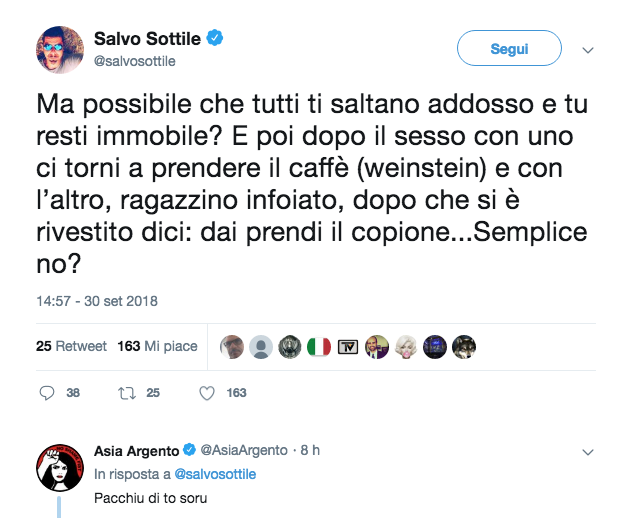The image size is (633, 518).
Task: Click the reply speech bubble icon
Action: click(46, 393)
